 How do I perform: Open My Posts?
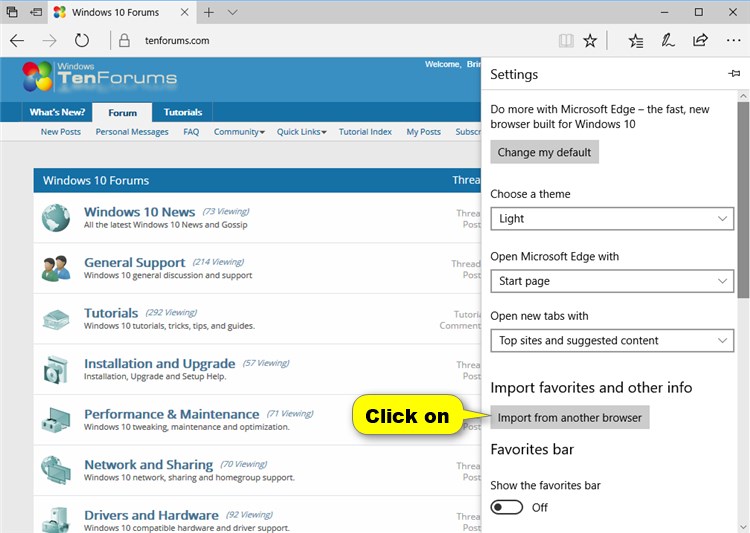pos(423,132)
